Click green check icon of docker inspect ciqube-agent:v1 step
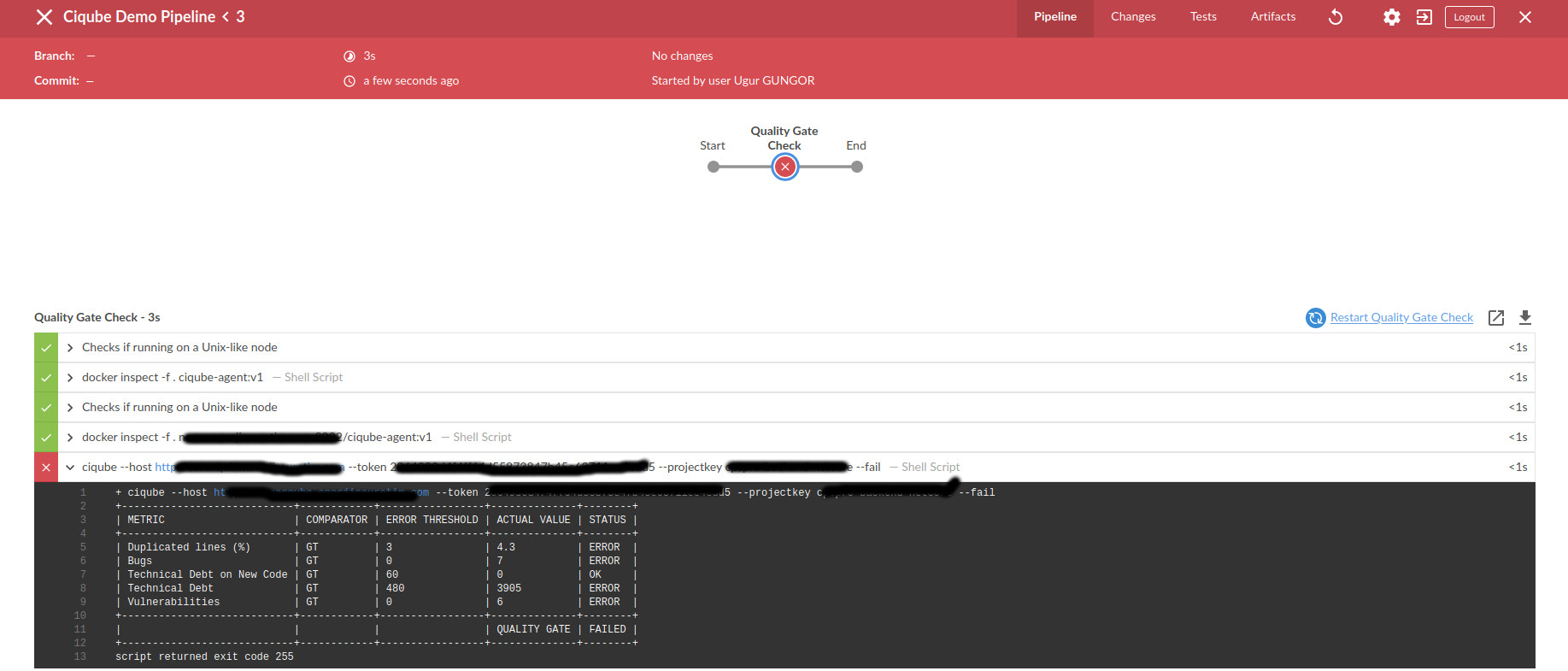Image resolution: width=1568 pixels, height=671 pixels. 46,378
